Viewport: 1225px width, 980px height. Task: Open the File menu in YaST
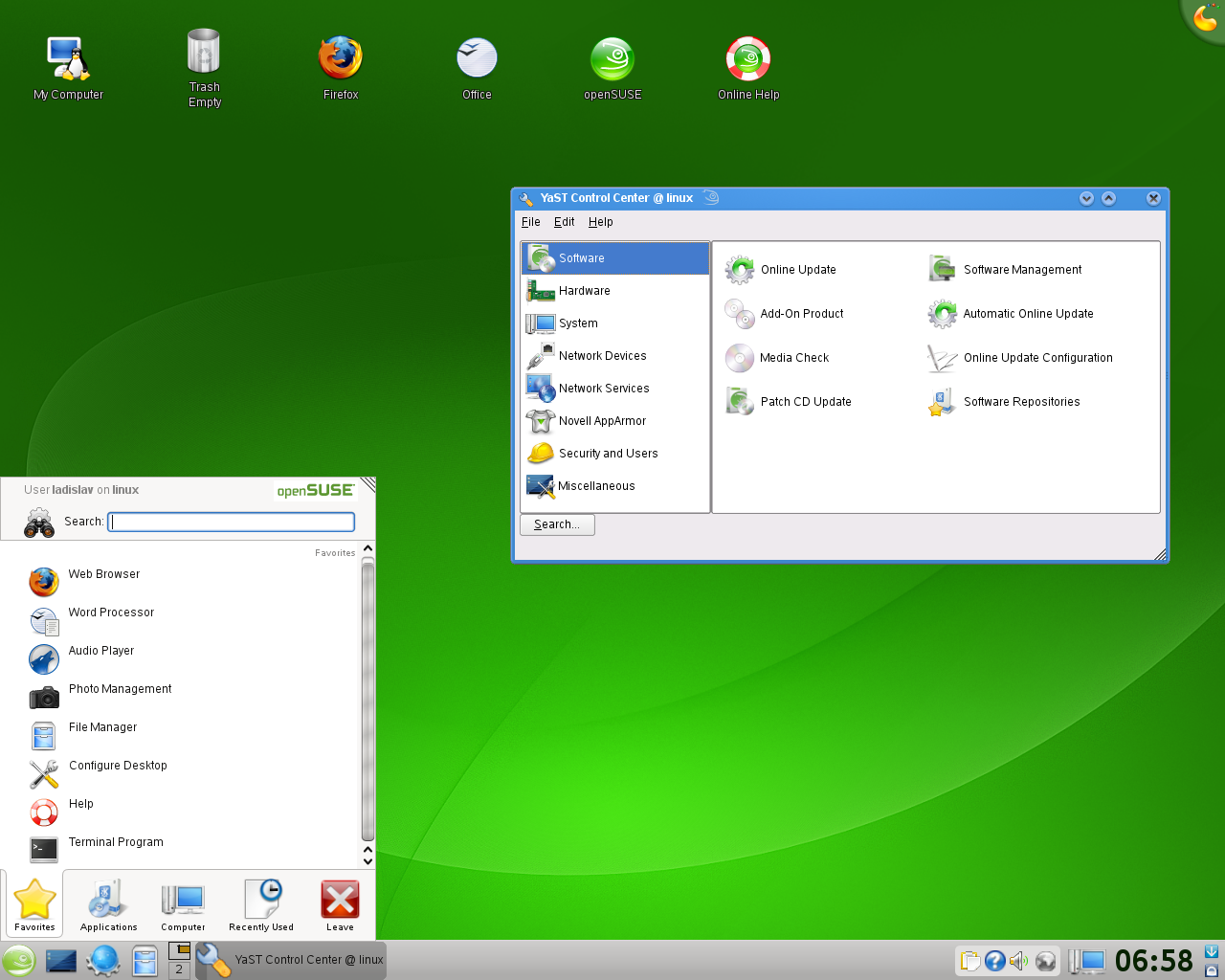coord(531,222)
